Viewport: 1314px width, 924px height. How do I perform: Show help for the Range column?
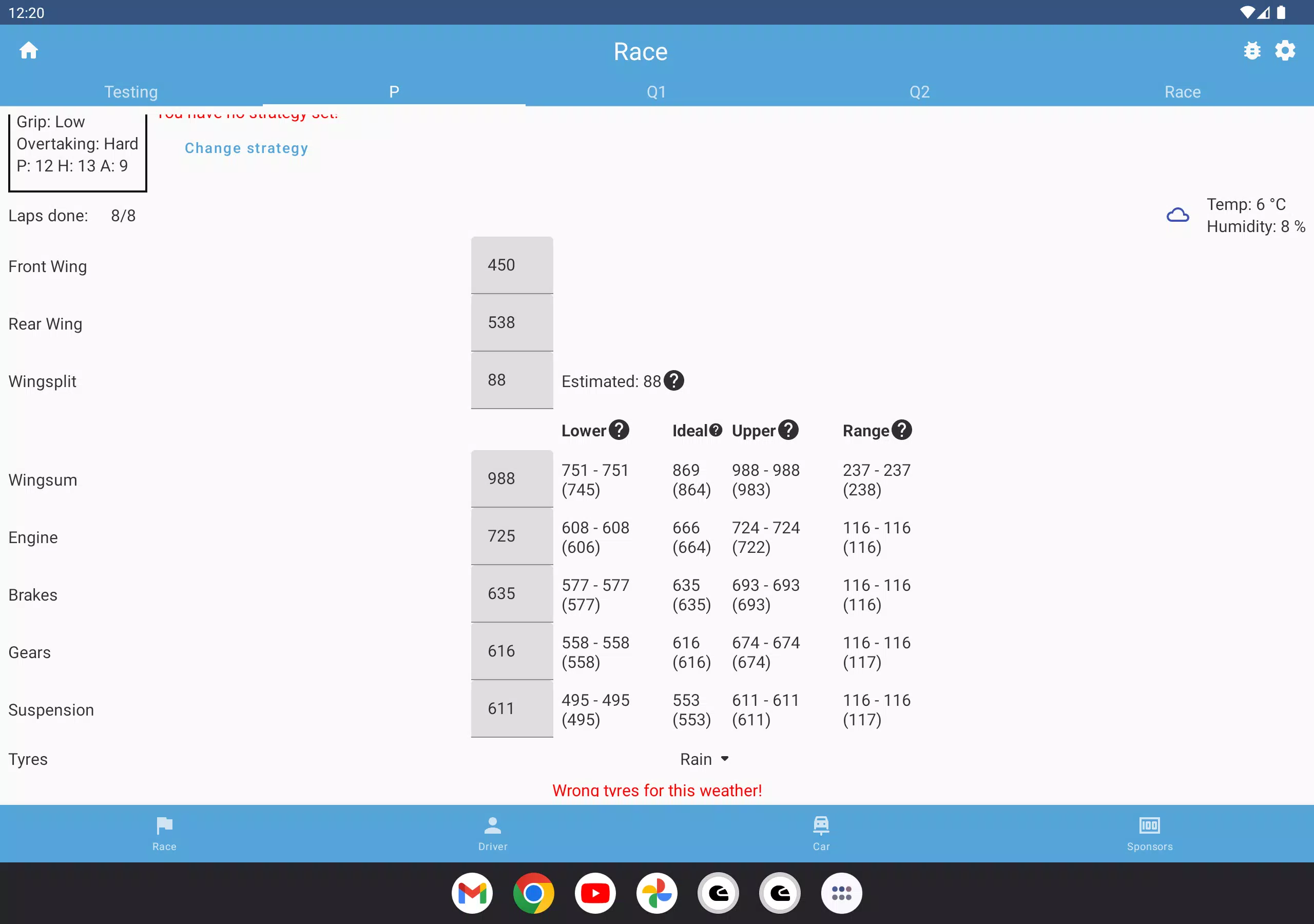(x=901, y=430)
